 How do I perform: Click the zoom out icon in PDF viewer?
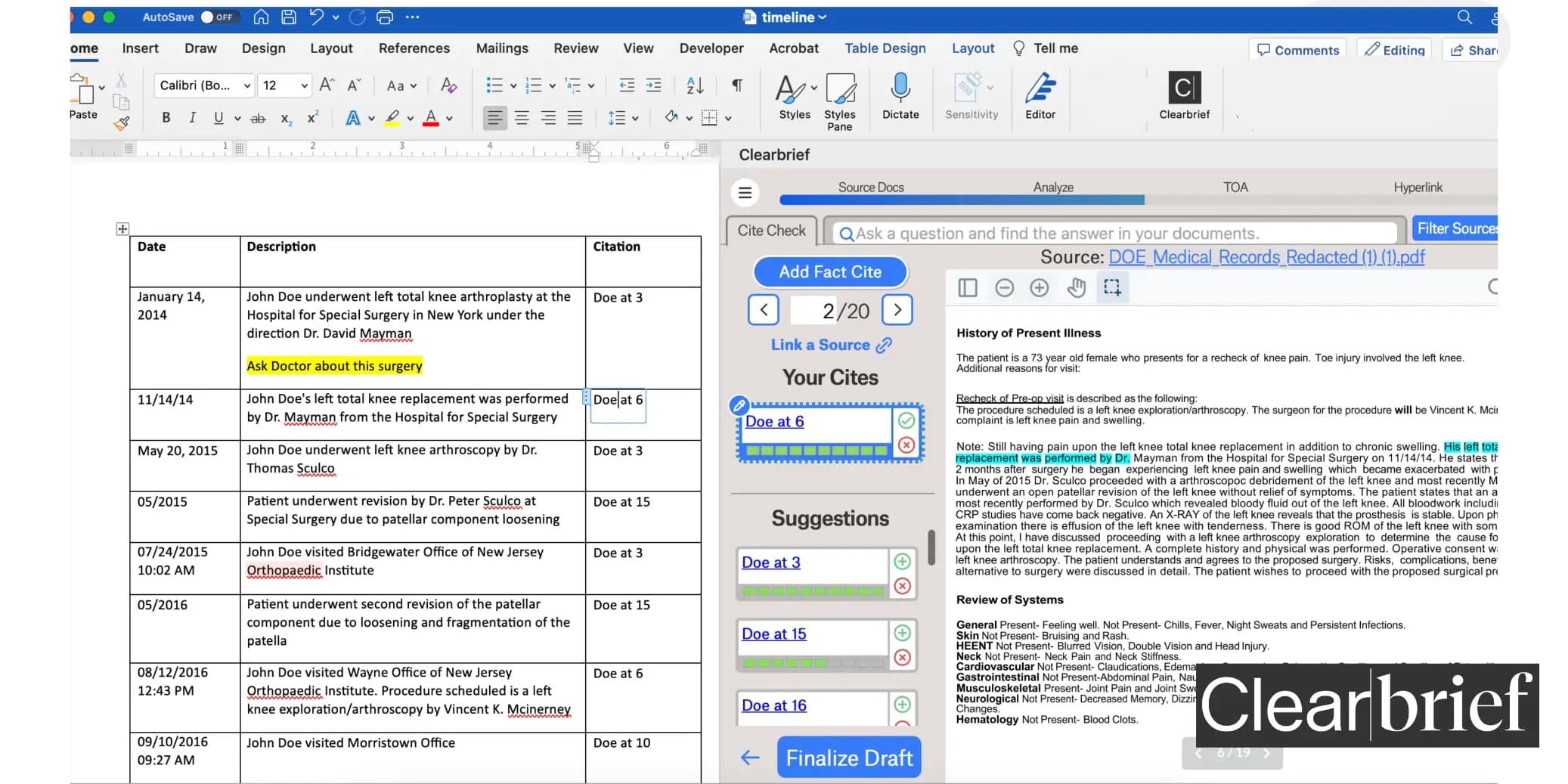(1004, 288)
